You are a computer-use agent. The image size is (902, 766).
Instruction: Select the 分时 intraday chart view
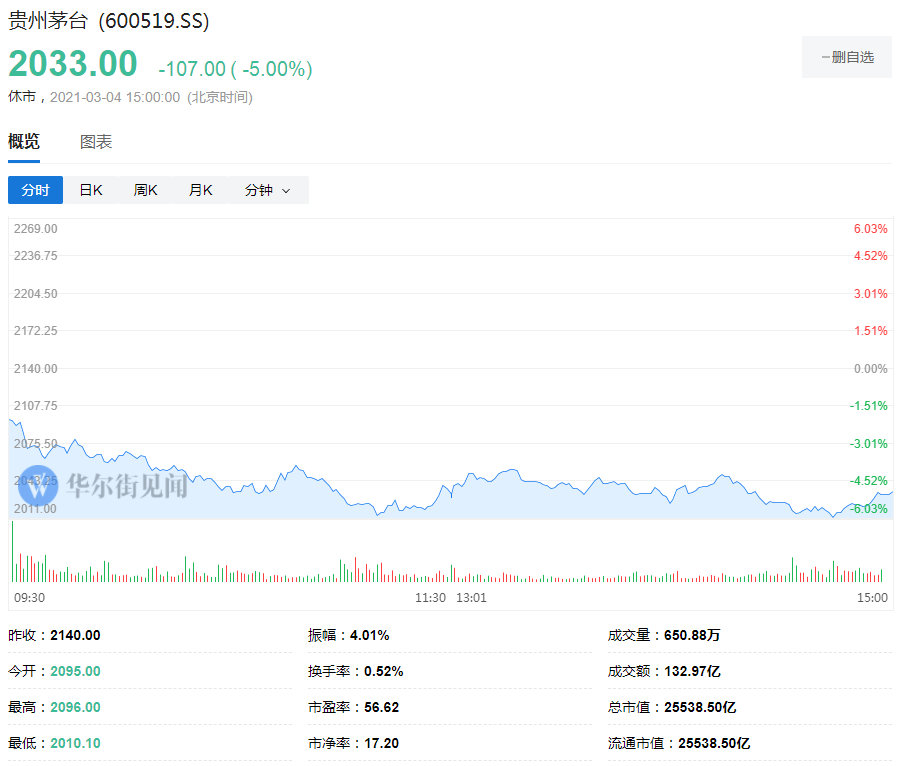[36, 190]
